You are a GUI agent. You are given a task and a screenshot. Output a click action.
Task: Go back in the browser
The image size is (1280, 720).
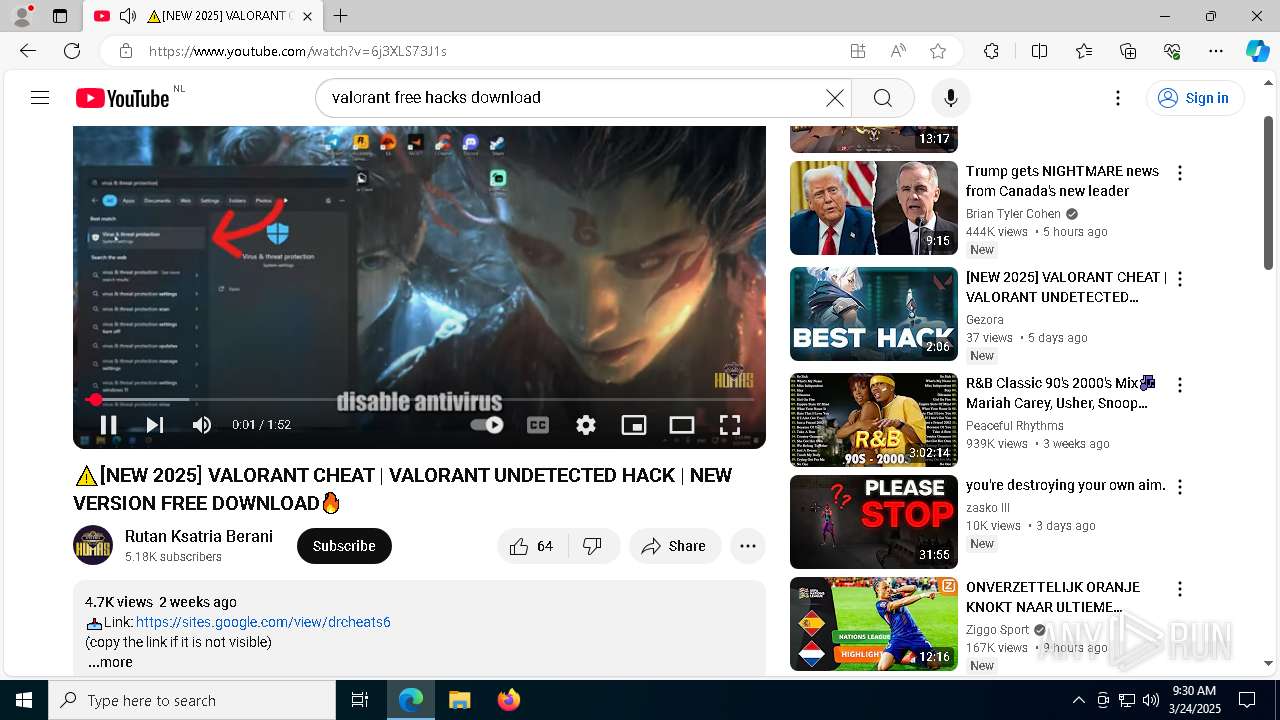28,51
